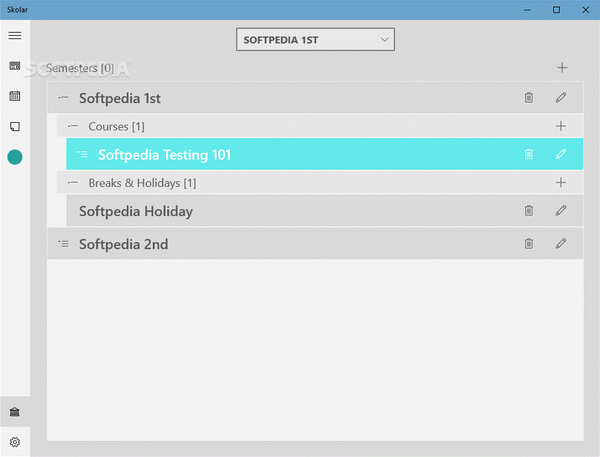Expand the Softpedia 2nd semester

click(x=64, y=244)
